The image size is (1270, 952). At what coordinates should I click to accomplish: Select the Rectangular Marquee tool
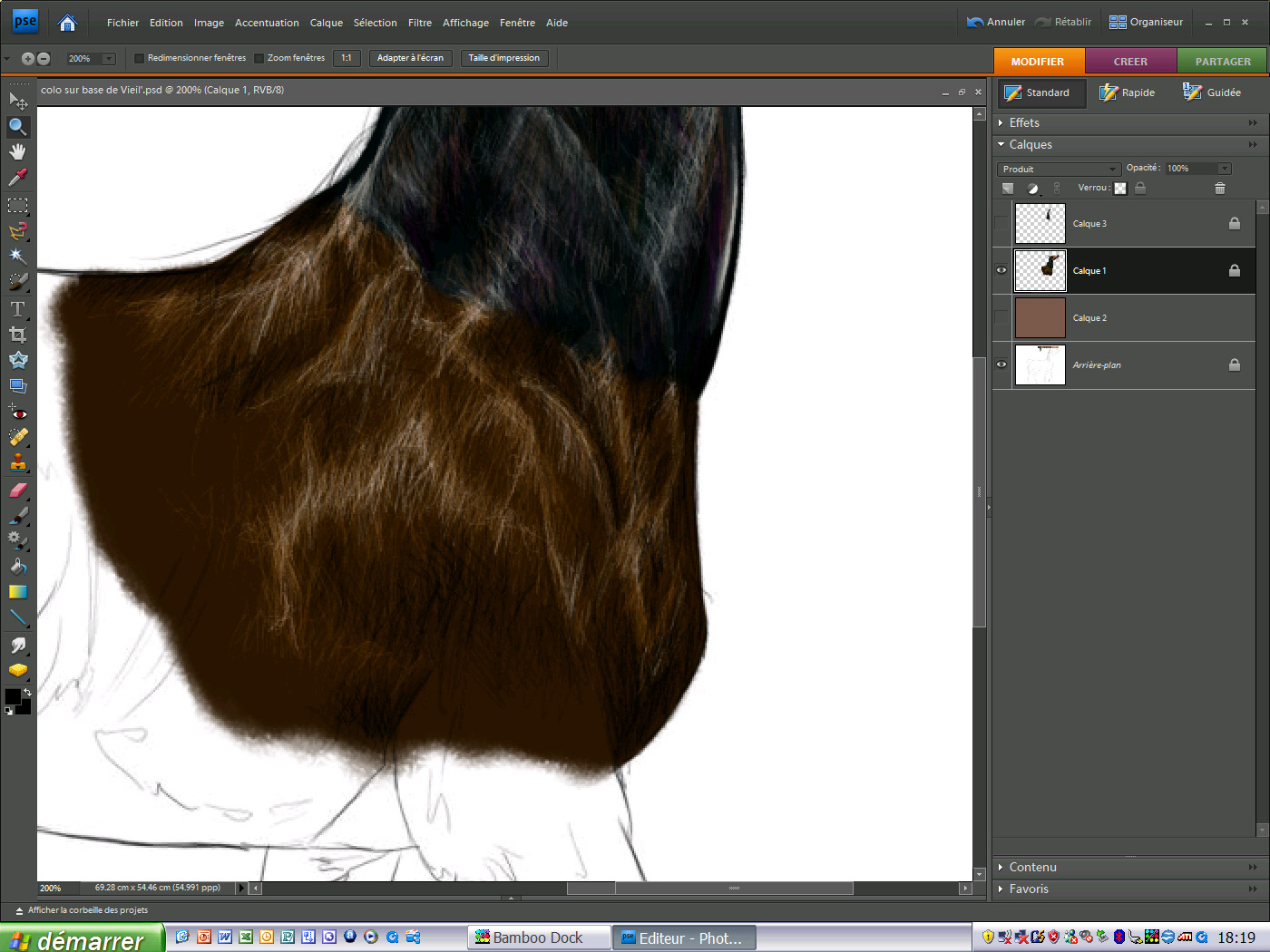click(x=17, y=206)
